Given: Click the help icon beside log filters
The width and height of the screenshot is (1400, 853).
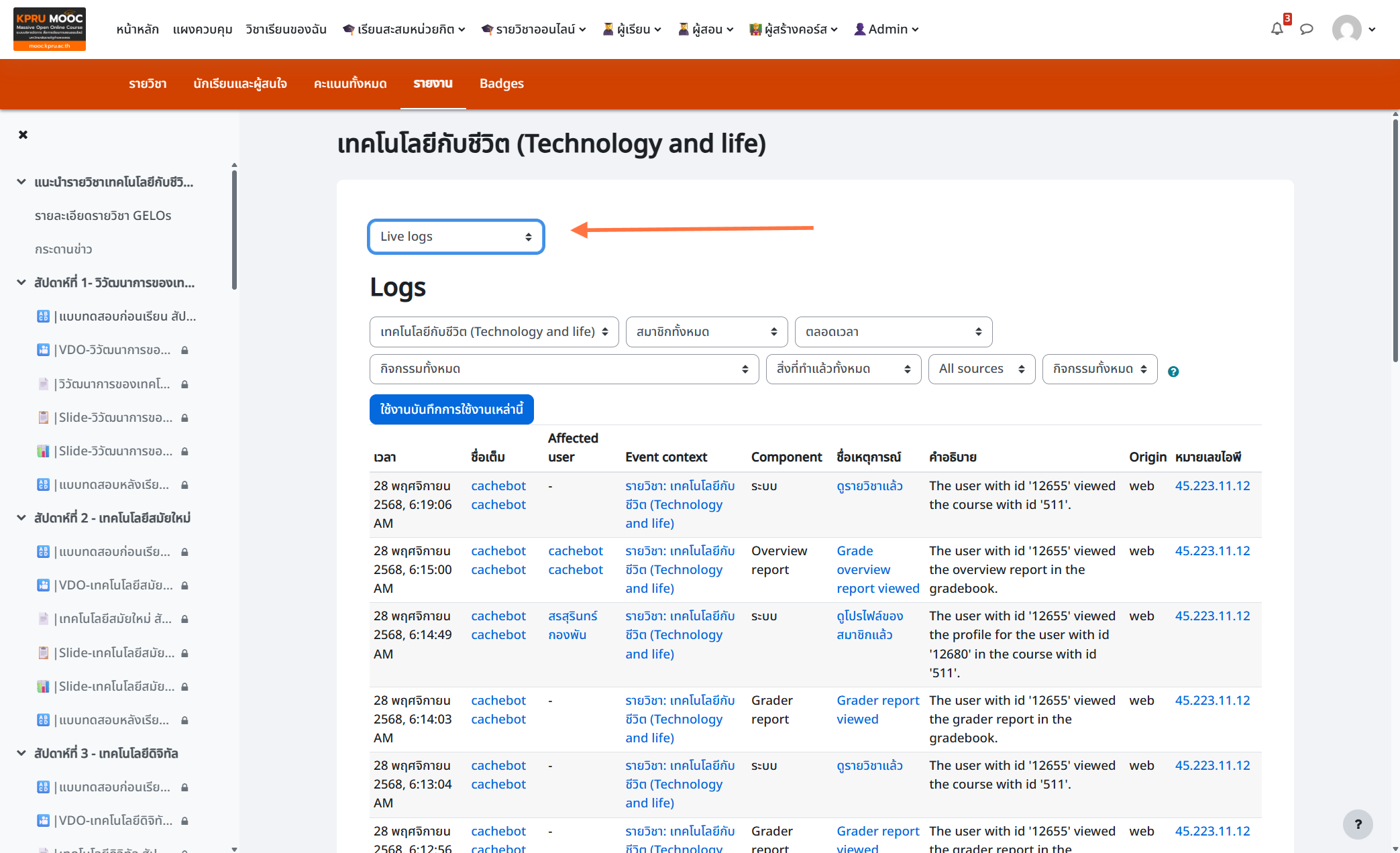Looking at the screenshot, I should 1173,372.
